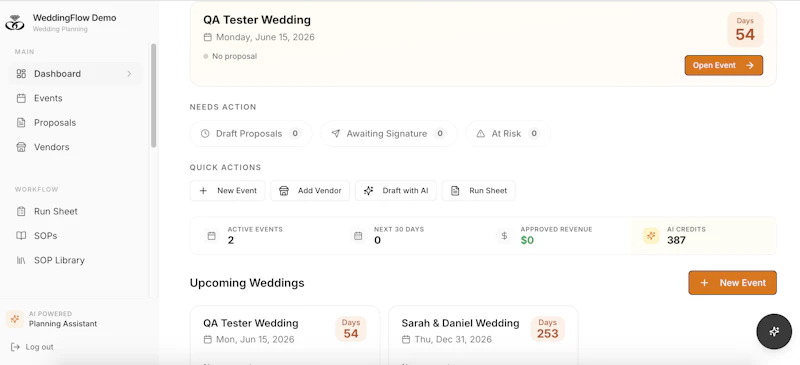
Task: Open the floating AI assistant sparkle button
Action: click(x=774, y=331)
